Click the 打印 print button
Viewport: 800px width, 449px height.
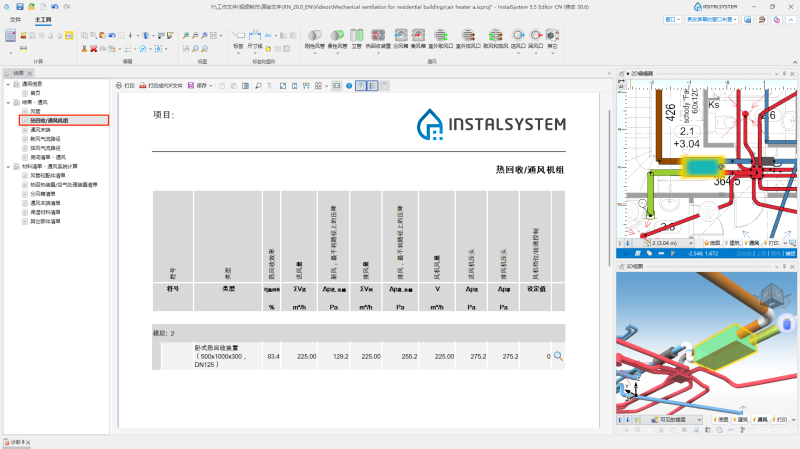click(125, 86)
